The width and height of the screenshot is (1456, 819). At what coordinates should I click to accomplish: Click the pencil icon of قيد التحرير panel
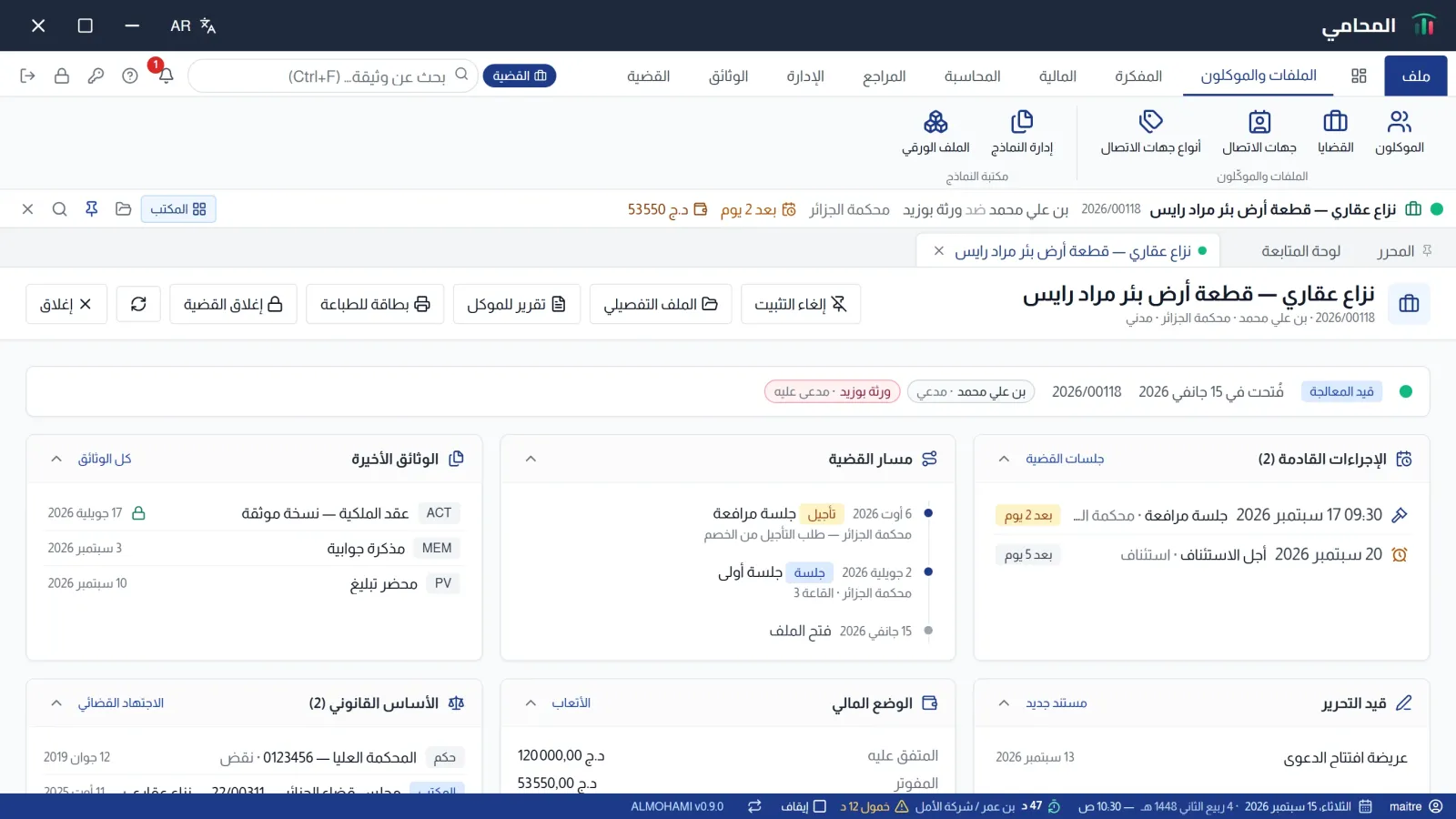(x=1403, y=703)
